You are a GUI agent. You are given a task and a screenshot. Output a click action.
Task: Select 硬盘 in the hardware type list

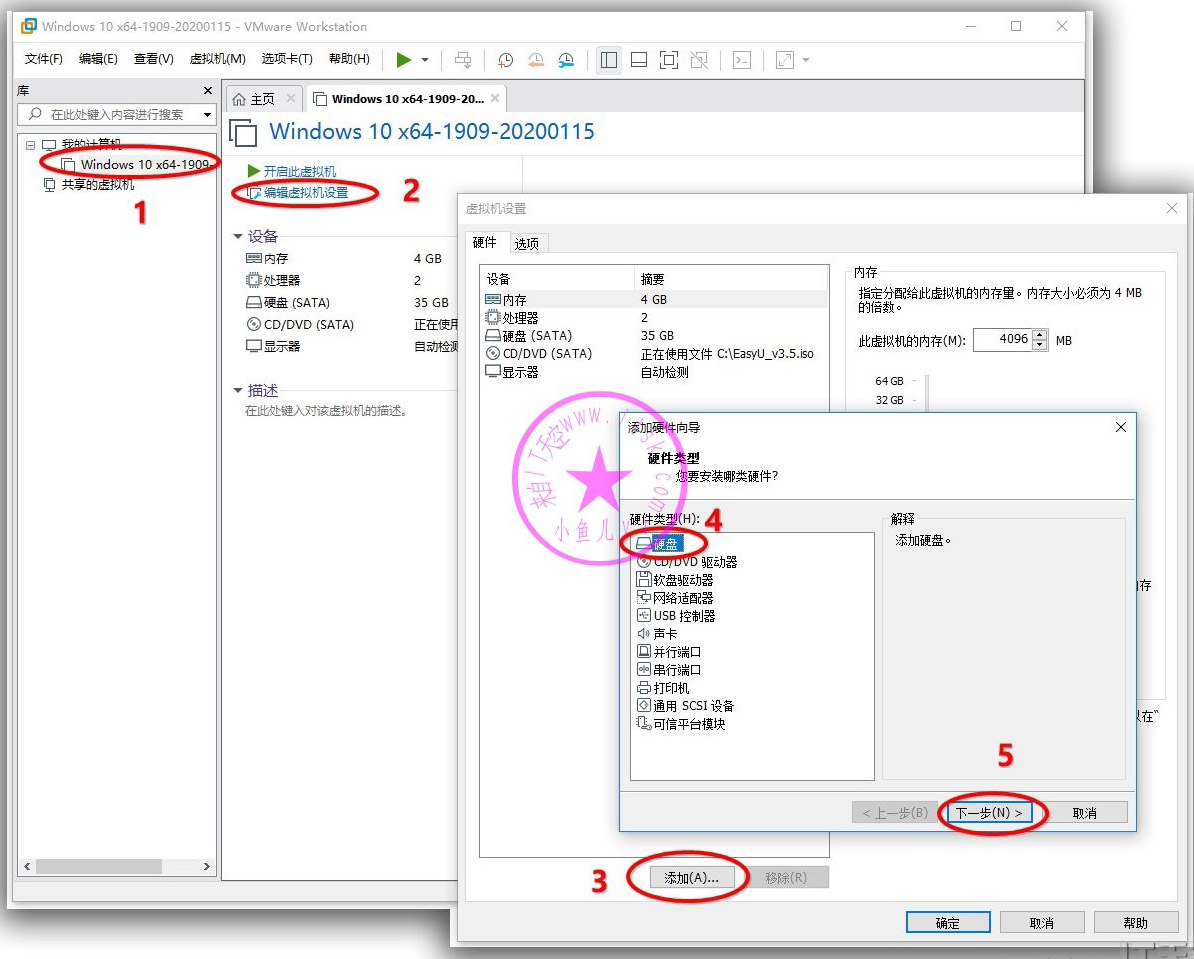coord(660,543)
